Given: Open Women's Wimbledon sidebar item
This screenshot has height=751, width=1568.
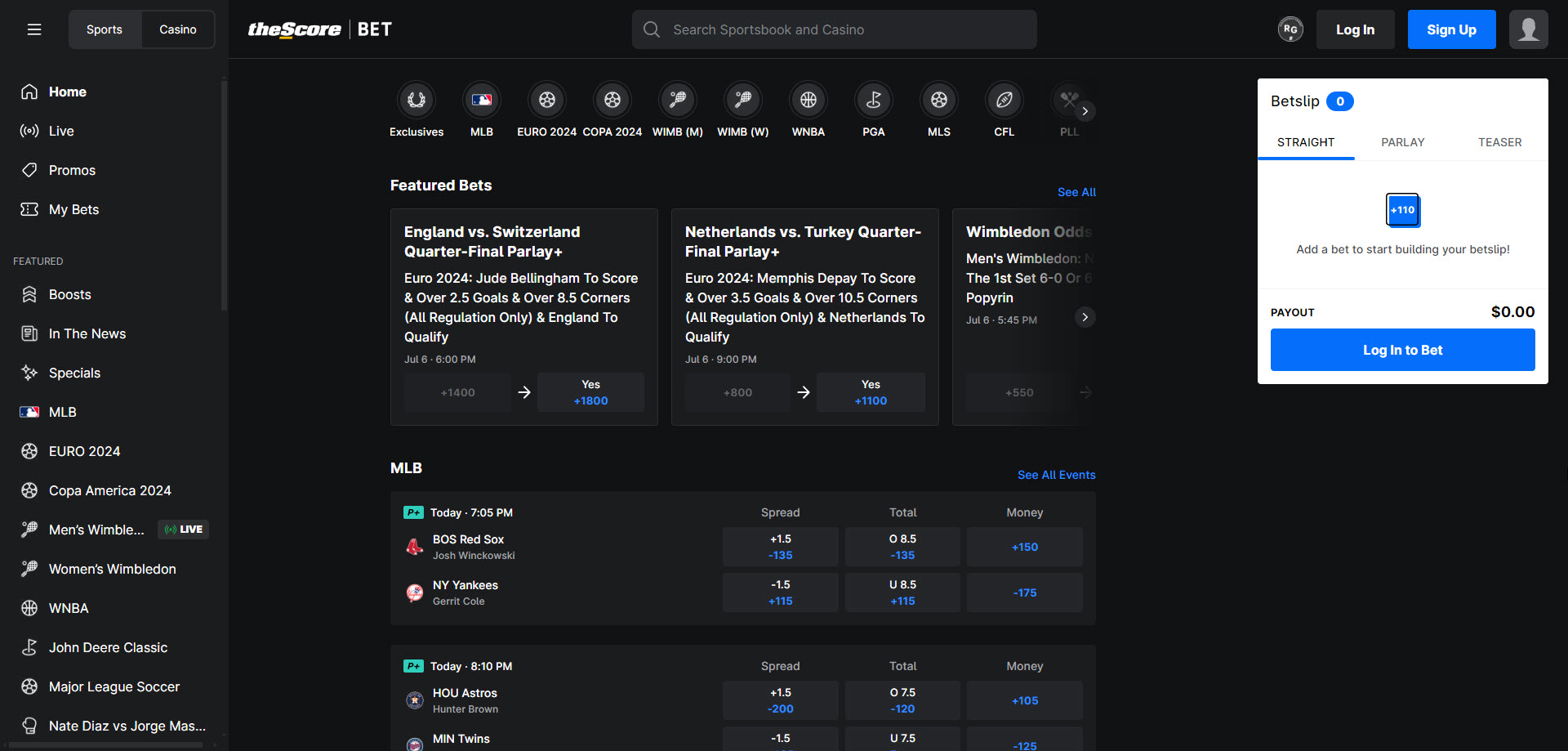Looking at the screenshot, I should coord(110,569).
